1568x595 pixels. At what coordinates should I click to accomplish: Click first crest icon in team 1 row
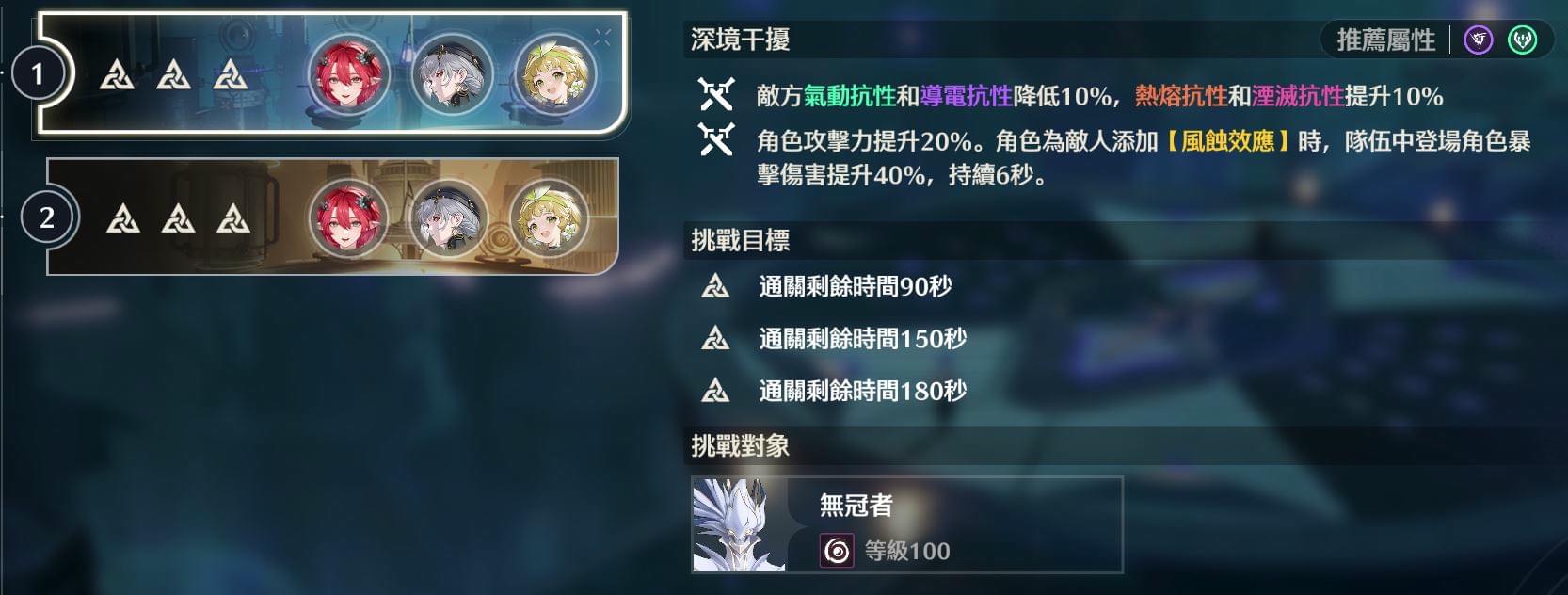[118, 74]
